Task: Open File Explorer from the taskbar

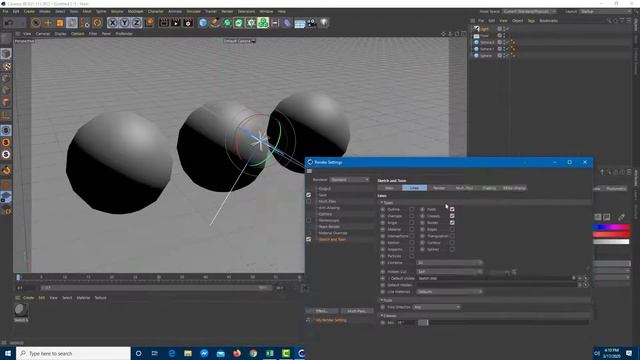Action: [x=188, y=353]
